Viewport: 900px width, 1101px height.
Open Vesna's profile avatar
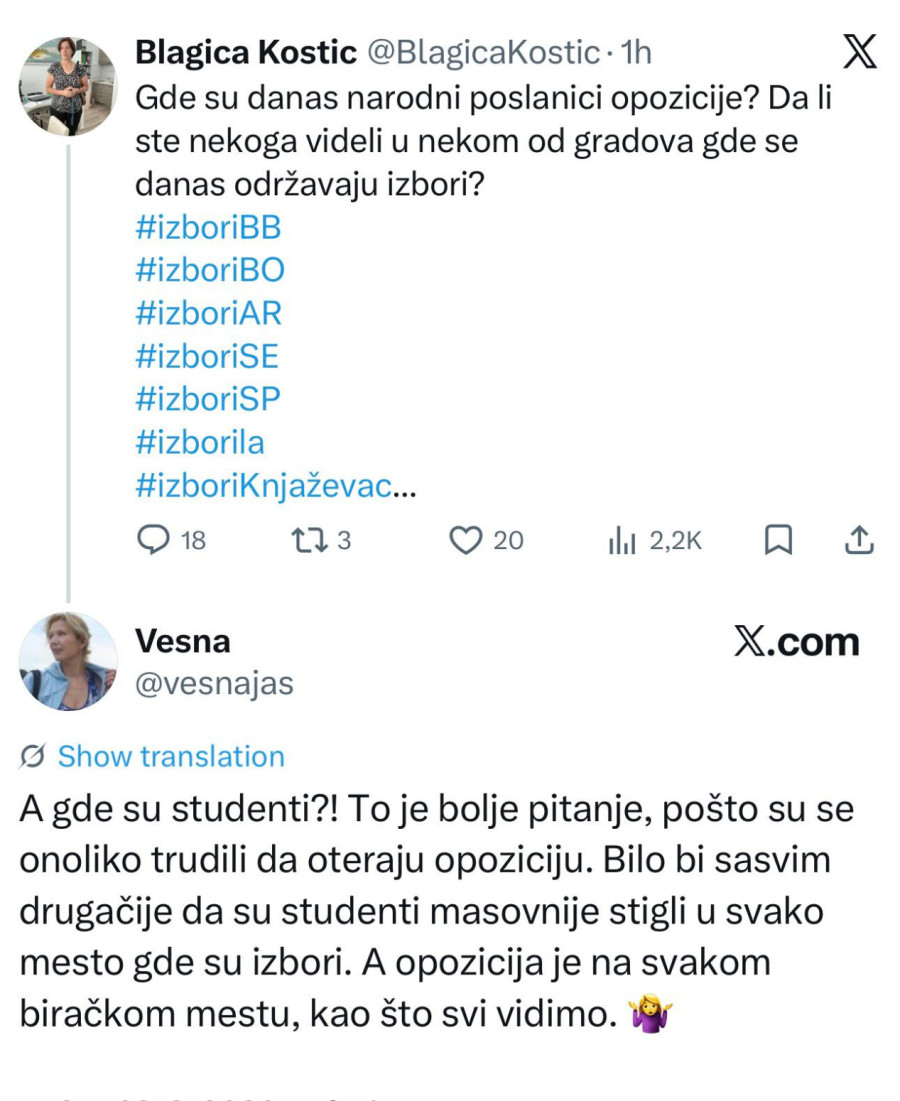pos(68,661)
